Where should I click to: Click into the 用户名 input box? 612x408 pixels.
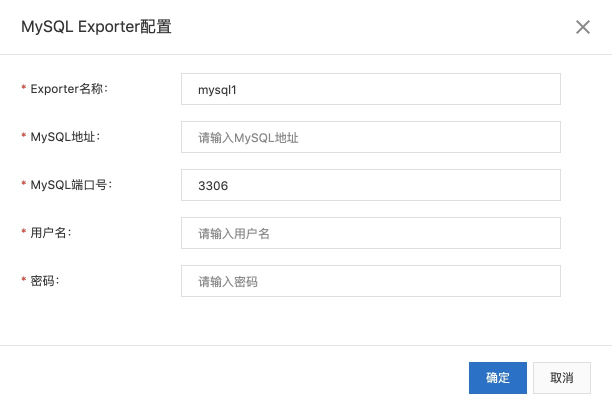(370, 233)
